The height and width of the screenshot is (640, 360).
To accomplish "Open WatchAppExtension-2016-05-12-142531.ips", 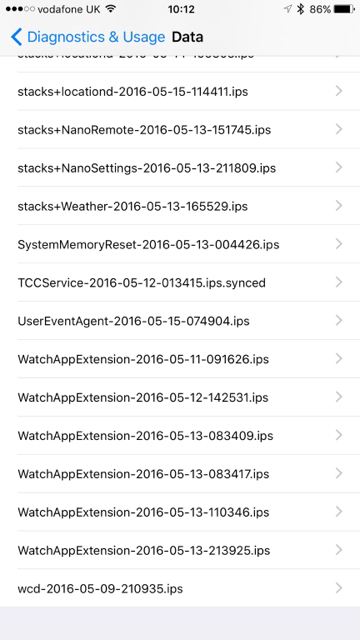I will tap(180, 397).
